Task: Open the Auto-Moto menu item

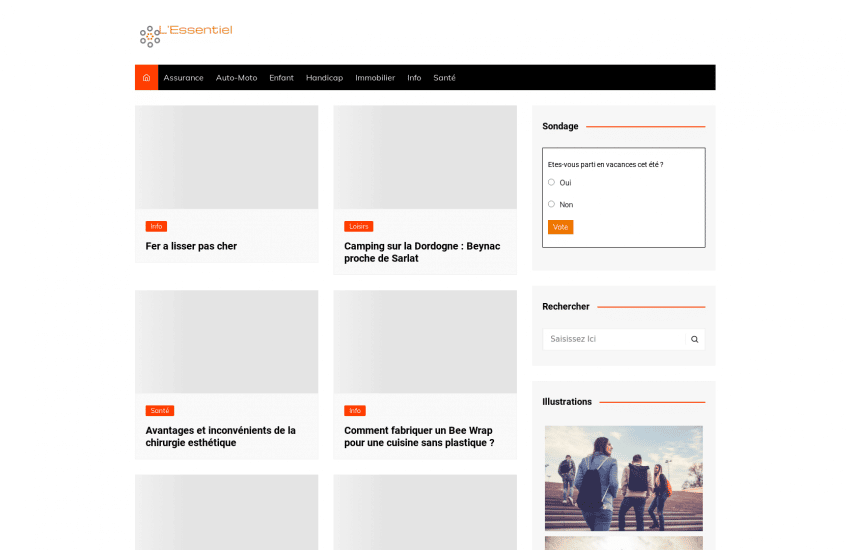Action: click(236, 77)
